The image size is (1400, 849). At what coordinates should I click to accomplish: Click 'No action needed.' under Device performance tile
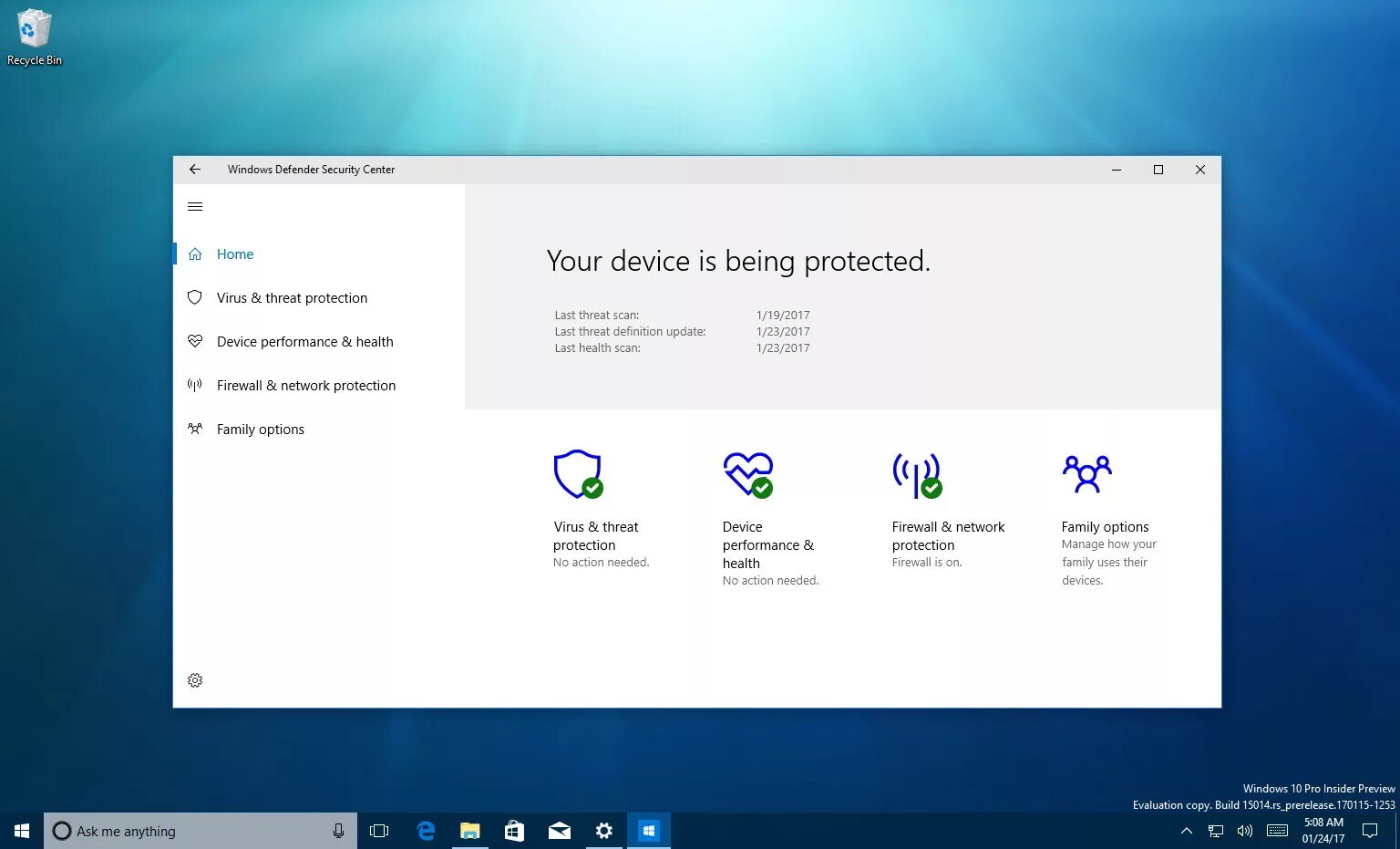coord(770,581)
